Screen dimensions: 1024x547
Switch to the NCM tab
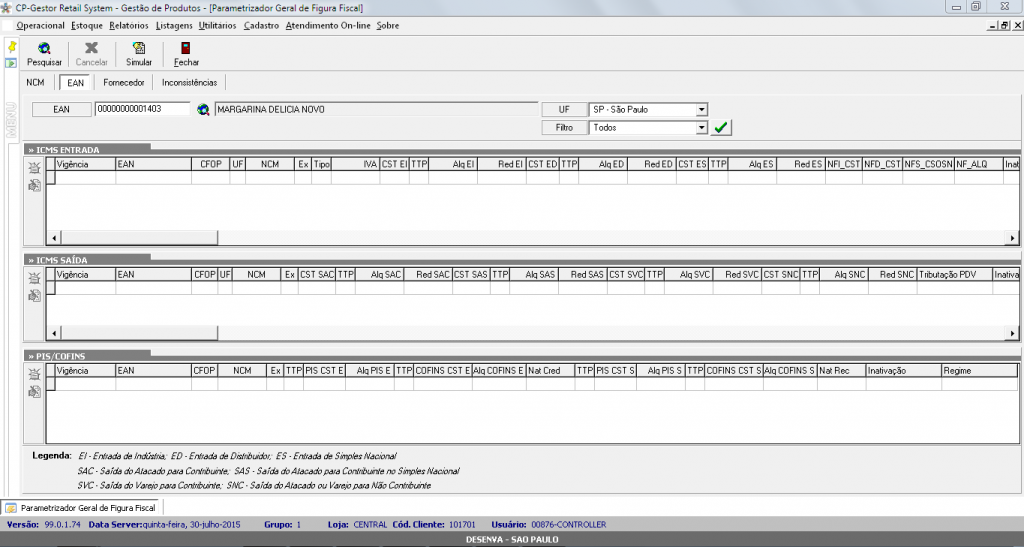click(x=35, y=83)
